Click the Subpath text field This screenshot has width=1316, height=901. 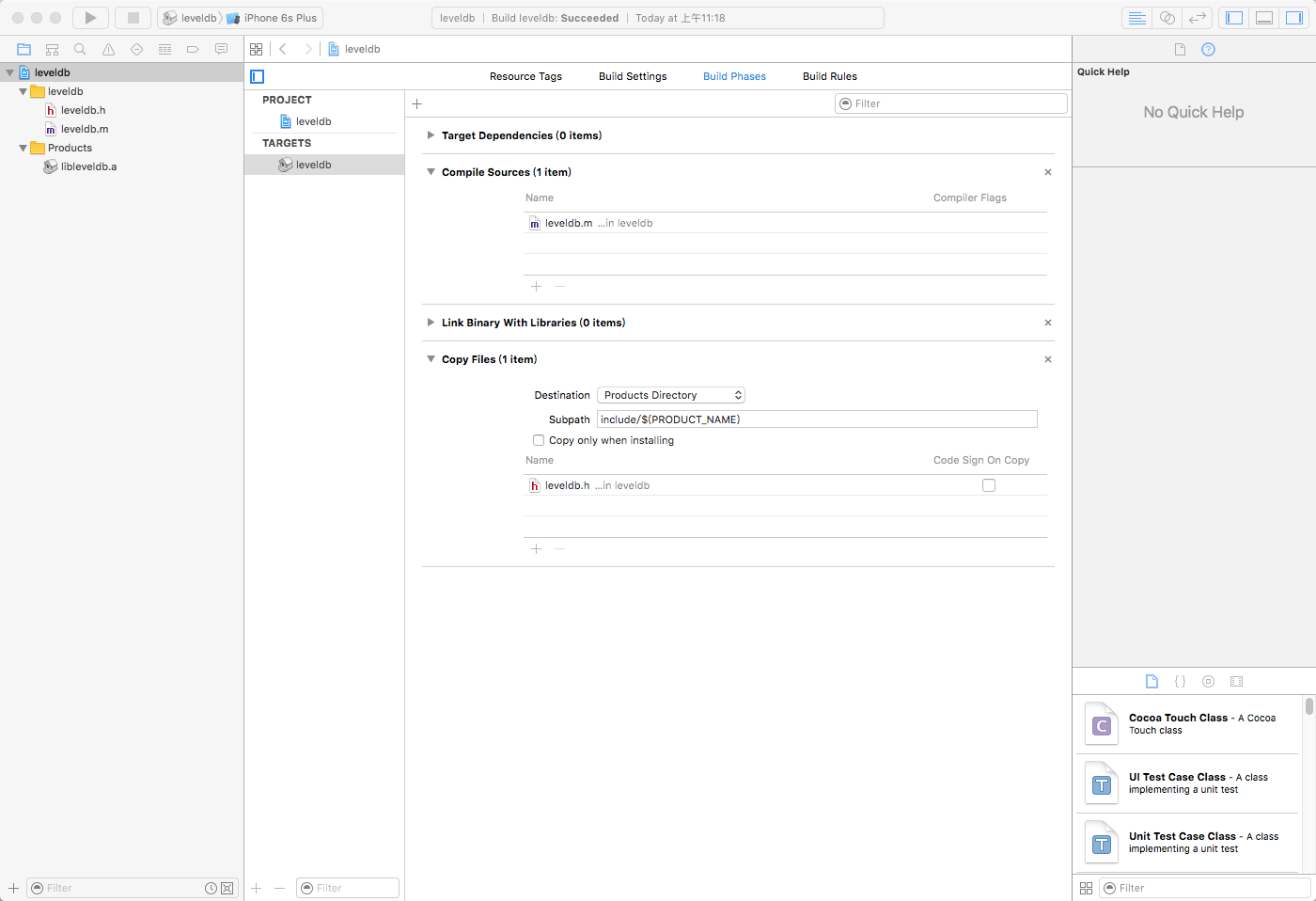pyautogui.click(x=817, y=419)
